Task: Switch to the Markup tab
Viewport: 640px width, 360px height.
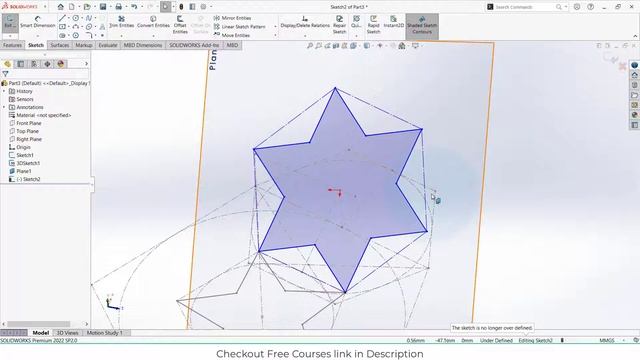Action: coord(84,45)
